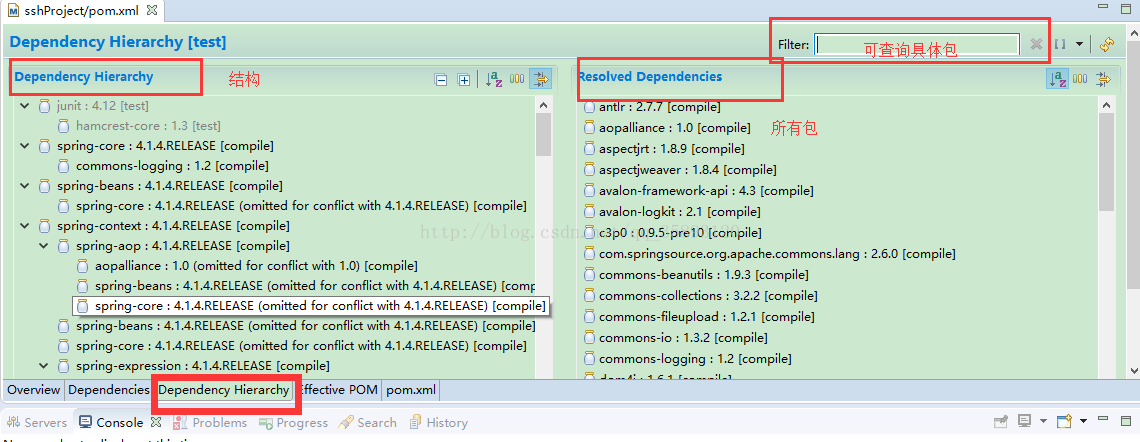Select the Dependency Hierarchy bottom tab

coord(224,390)
